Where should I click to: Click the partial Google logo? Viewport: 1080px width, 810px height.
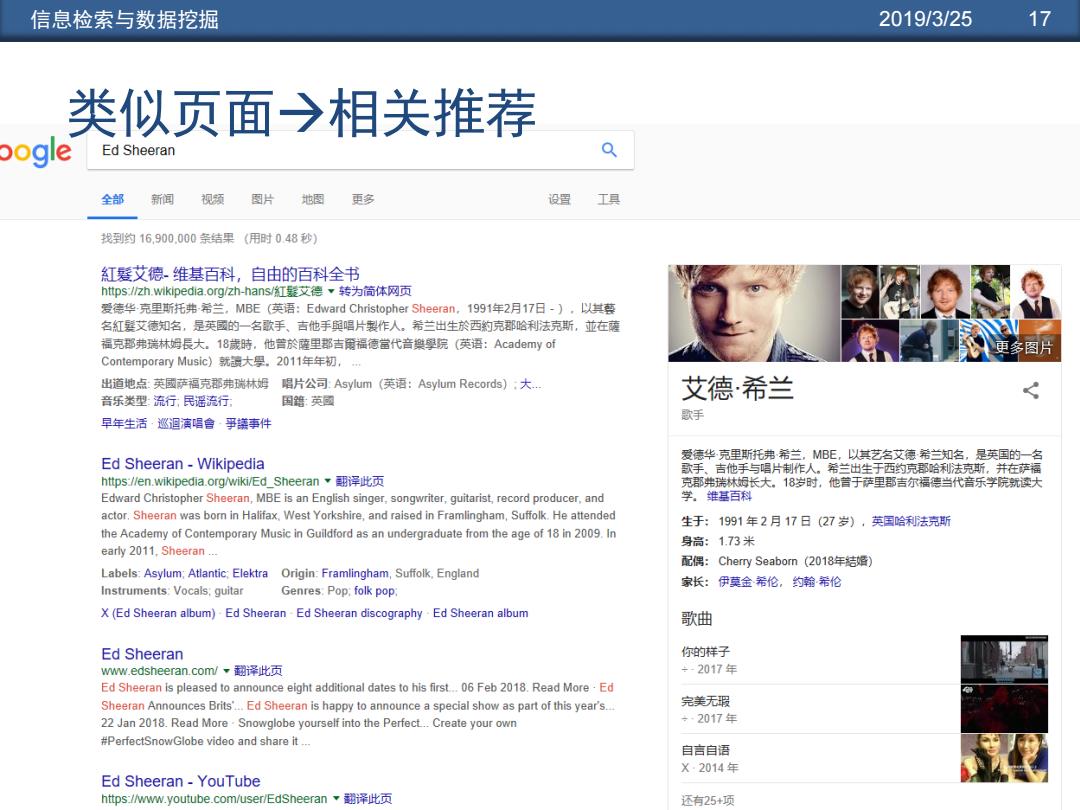[36, 152]
